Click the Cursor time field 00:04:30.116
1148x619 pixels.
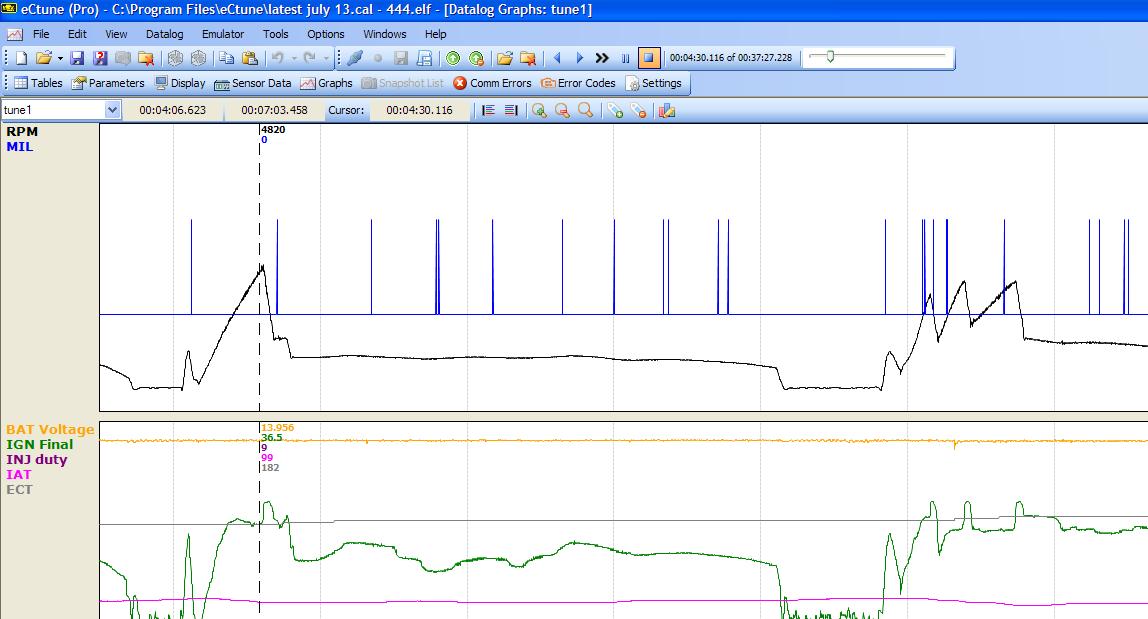[419, 110]
